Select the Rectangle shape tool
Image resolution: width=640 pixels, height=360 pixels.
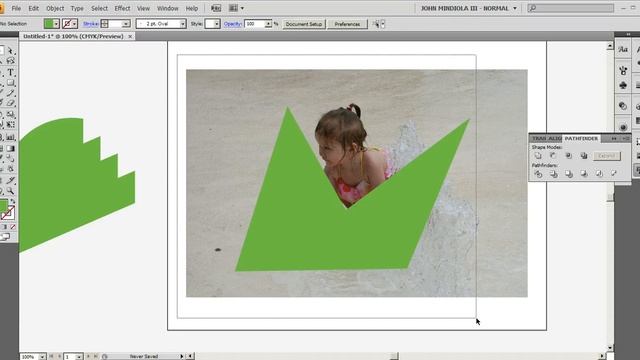pos(11,83)
